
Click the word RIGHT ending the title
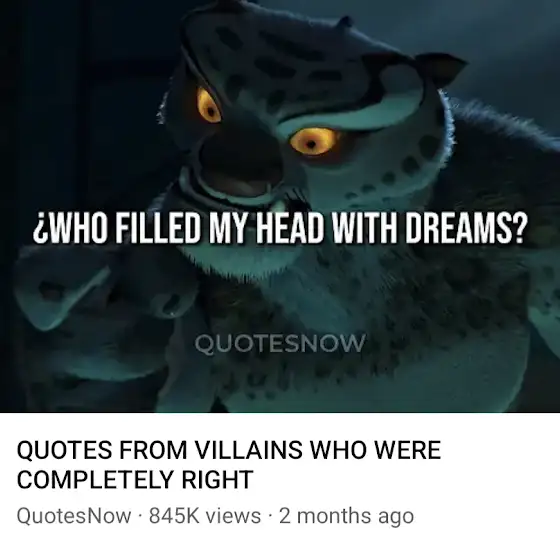pos(217,479)
